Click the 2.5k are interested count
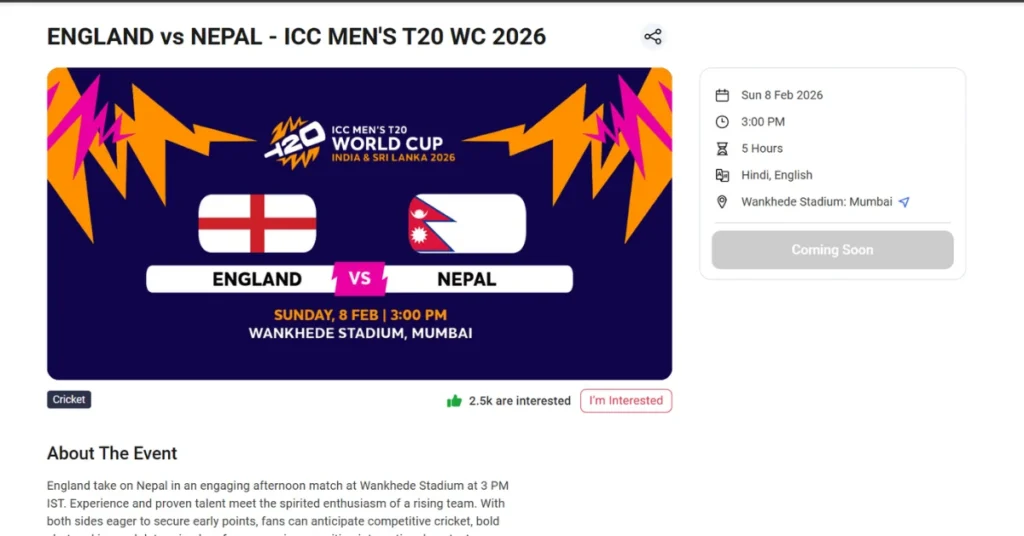This screenshot has width=1024, height=536. pyautogui.click(x=519, y=401)
